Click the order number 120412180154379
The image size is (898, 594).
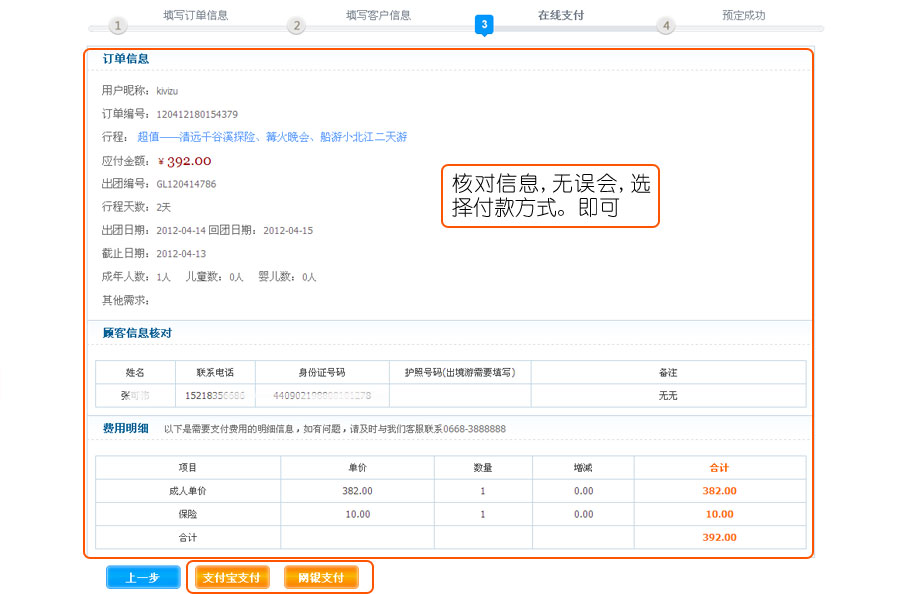[x=197, y=114]
